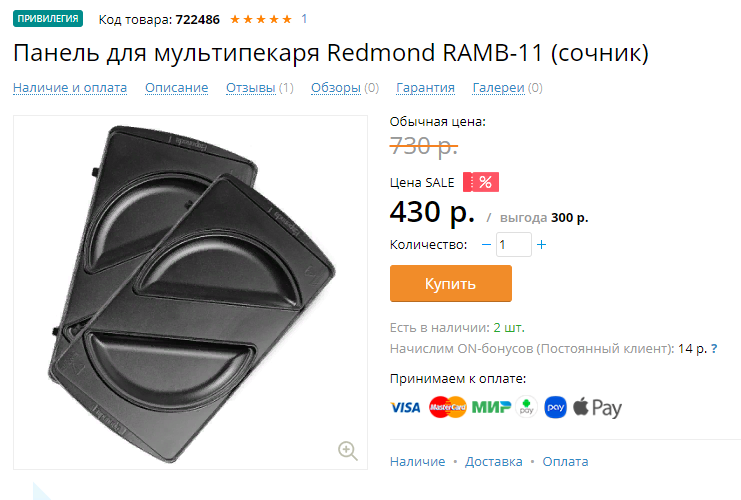Click the Apple Pay logo
This screenshot has width=741, height=500.
[x=597, y=408]
